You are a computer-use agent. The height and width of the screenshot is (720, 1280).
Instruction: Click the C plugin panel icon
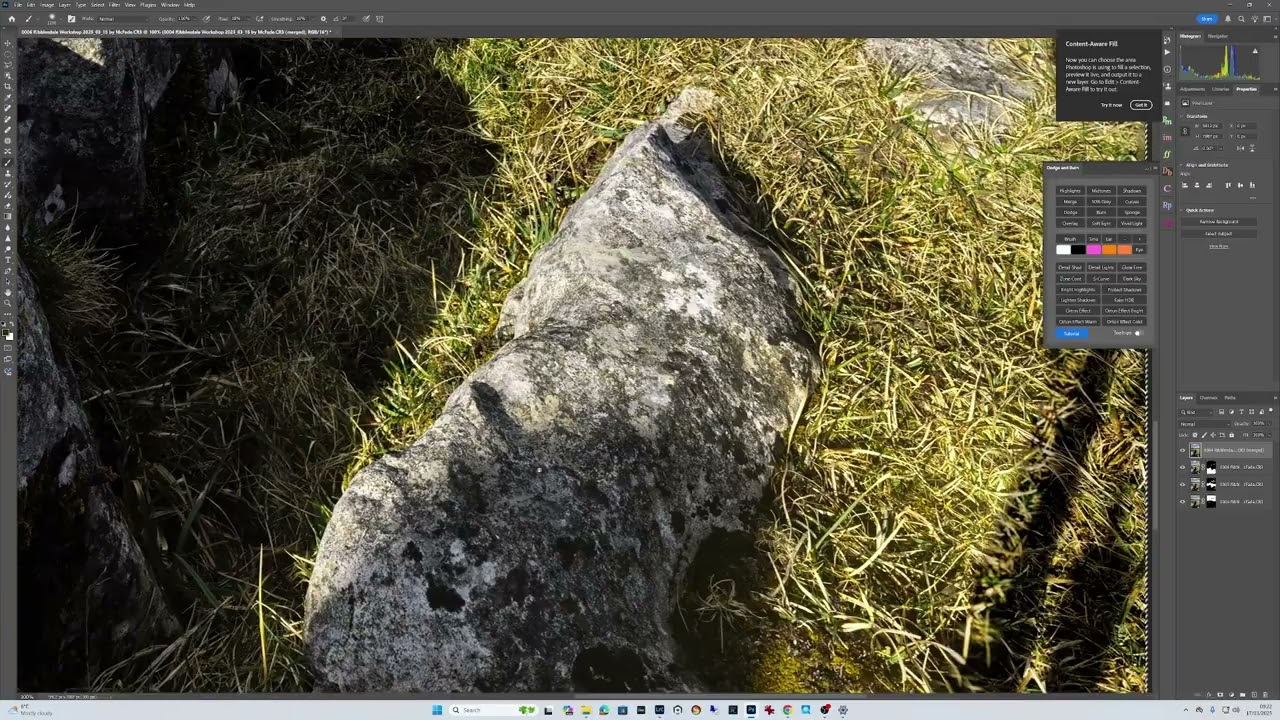[x=1167, y=188]
